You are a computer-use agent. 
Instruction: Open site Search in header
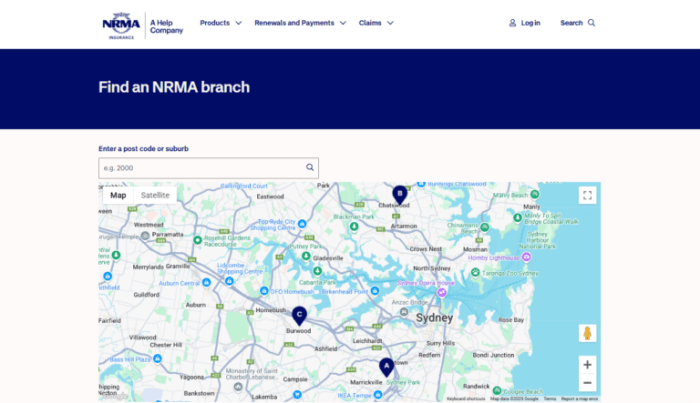tap(577, 23)
